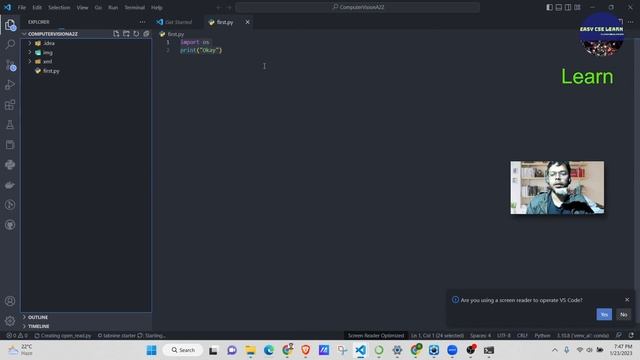Click the New Folder icon in Explorer
The image size is (640, 360).
tap(126, 34)
